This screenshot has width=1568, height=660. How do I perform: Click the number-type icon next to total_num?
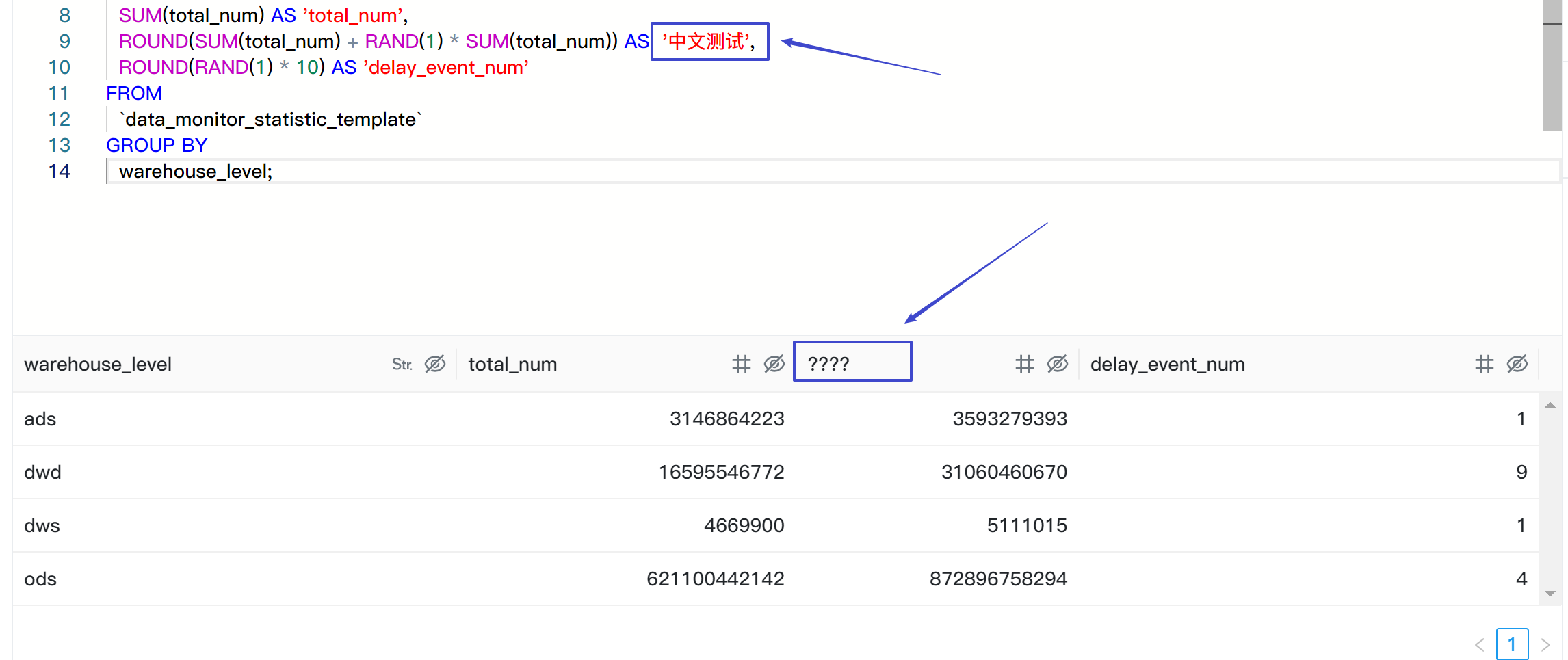[742, 364]
